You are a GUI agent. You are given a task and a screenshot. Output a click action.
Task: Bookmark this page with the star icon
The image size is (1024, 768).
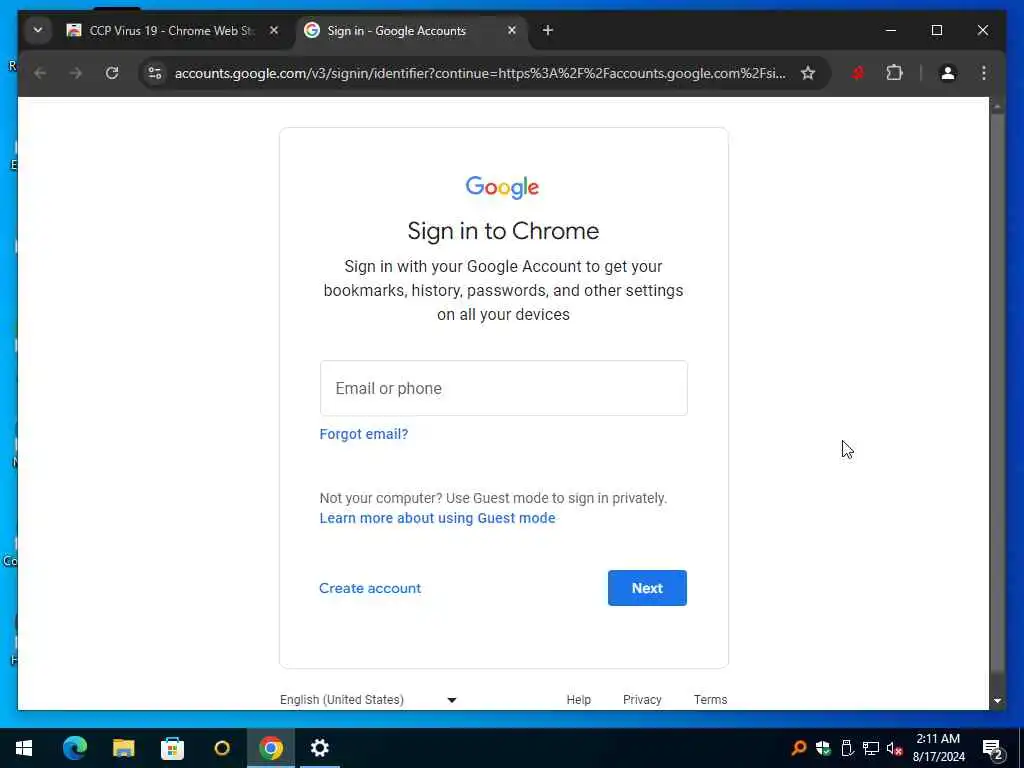point(808,73)
